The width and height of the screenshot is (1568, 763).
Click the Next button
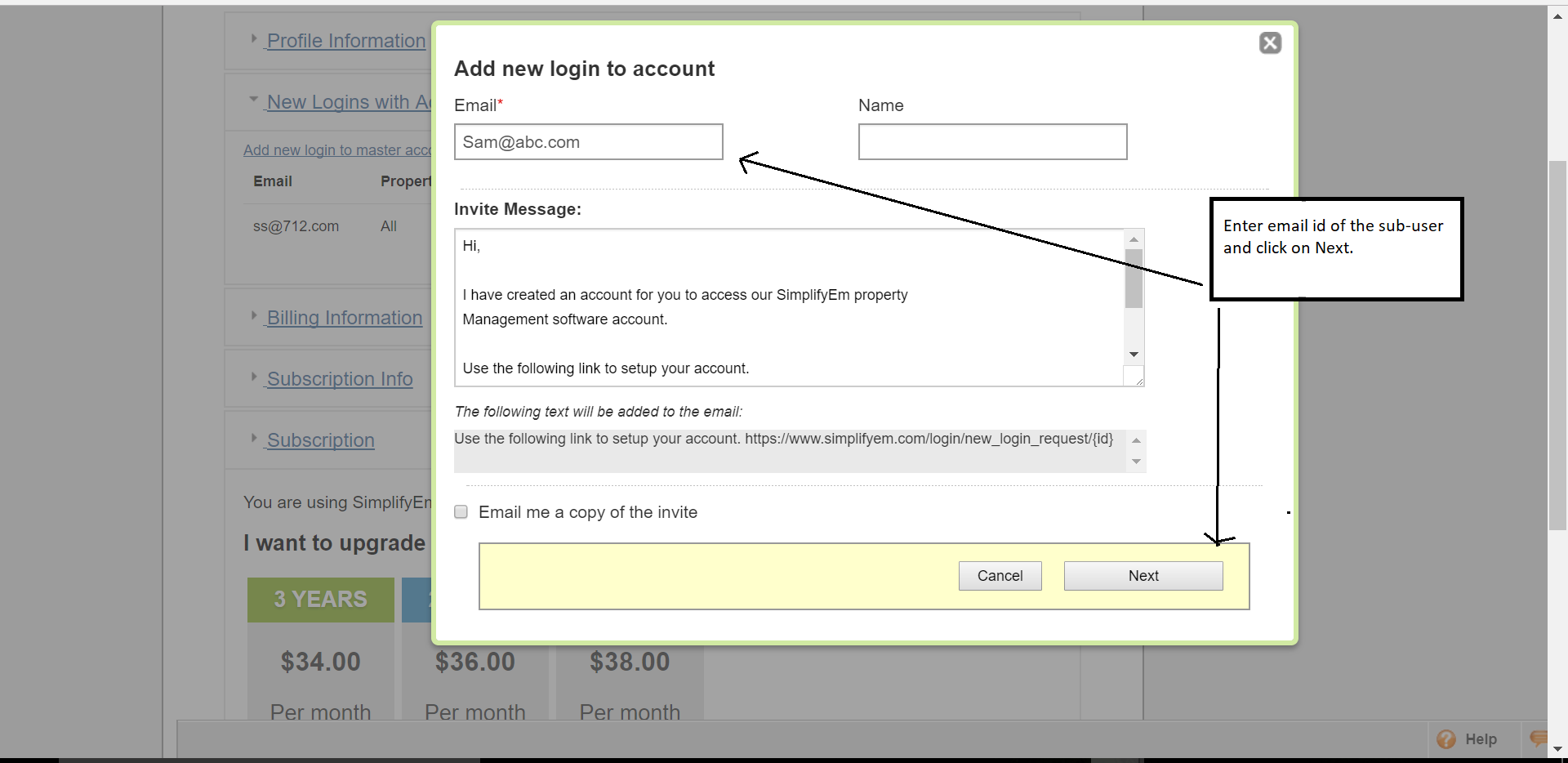coord(1143,576)
